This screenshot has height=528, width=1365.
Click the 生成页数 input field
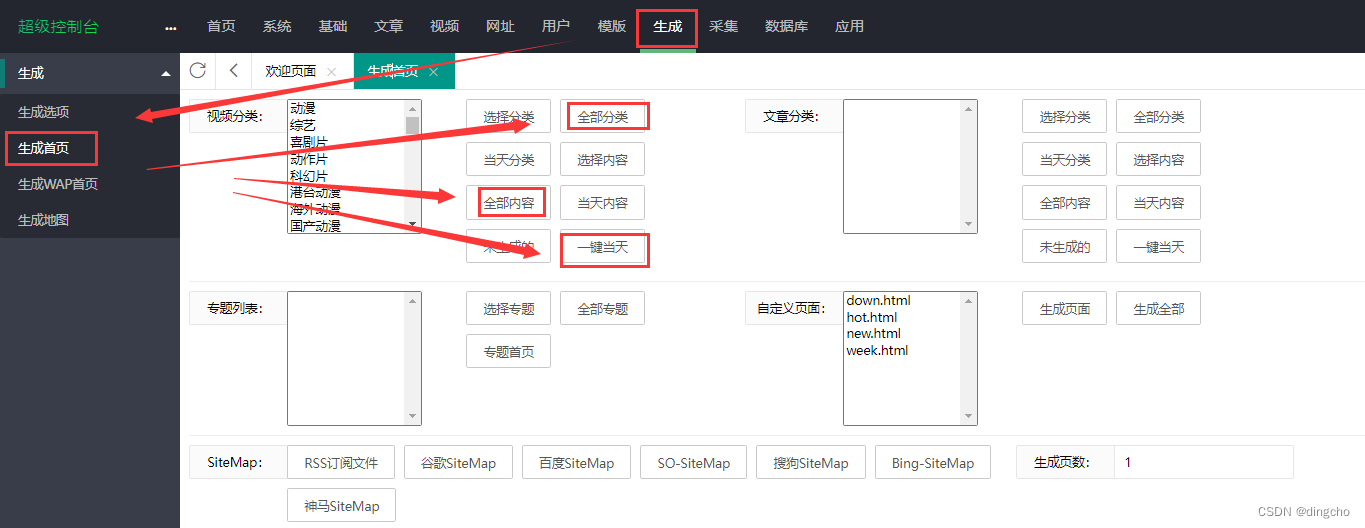tap(1204, 462)
